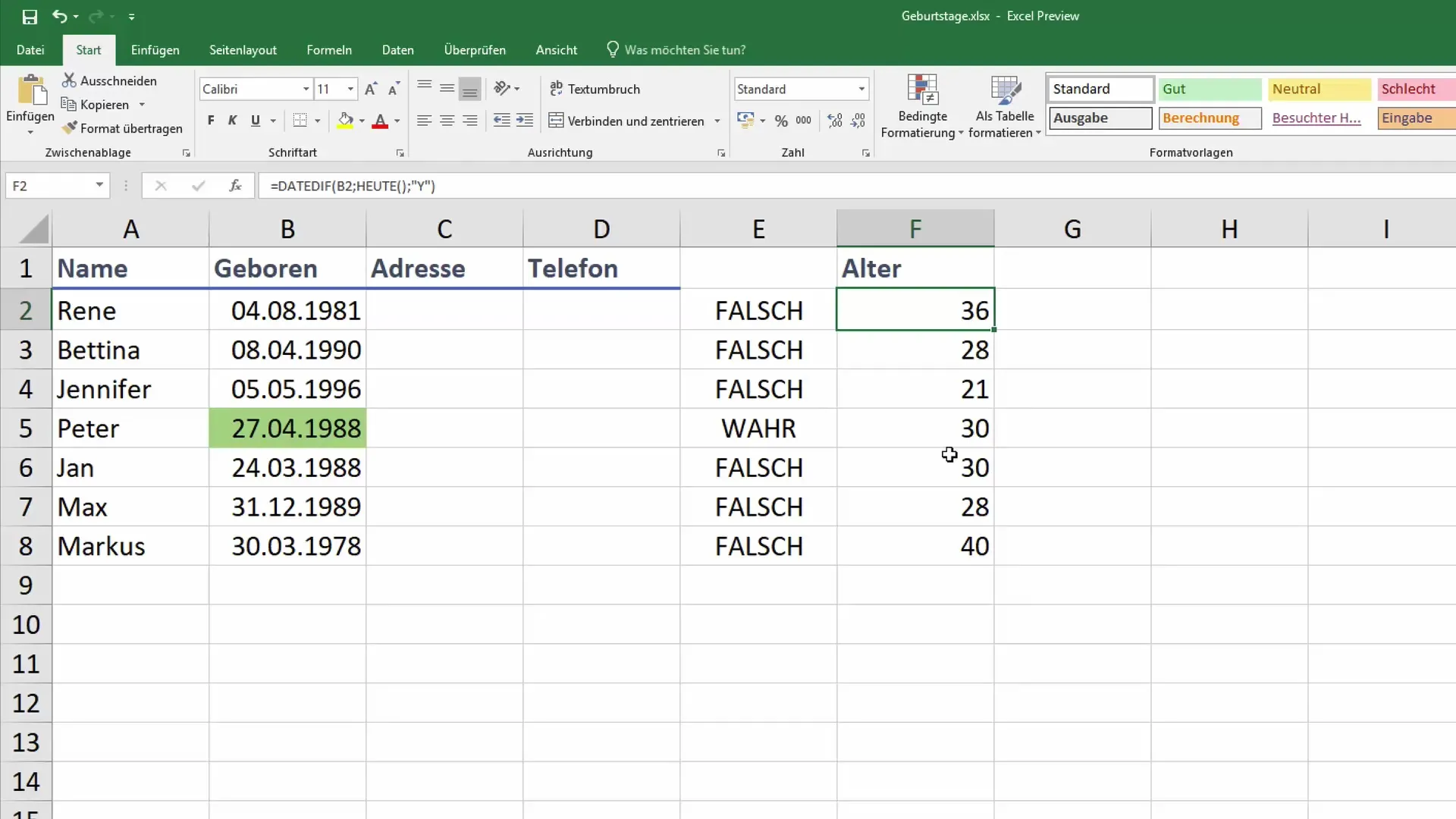Image resolution: width=1456 pixels, height=819 pixels.
Task: Remove a decimal place
Action: 858,121
